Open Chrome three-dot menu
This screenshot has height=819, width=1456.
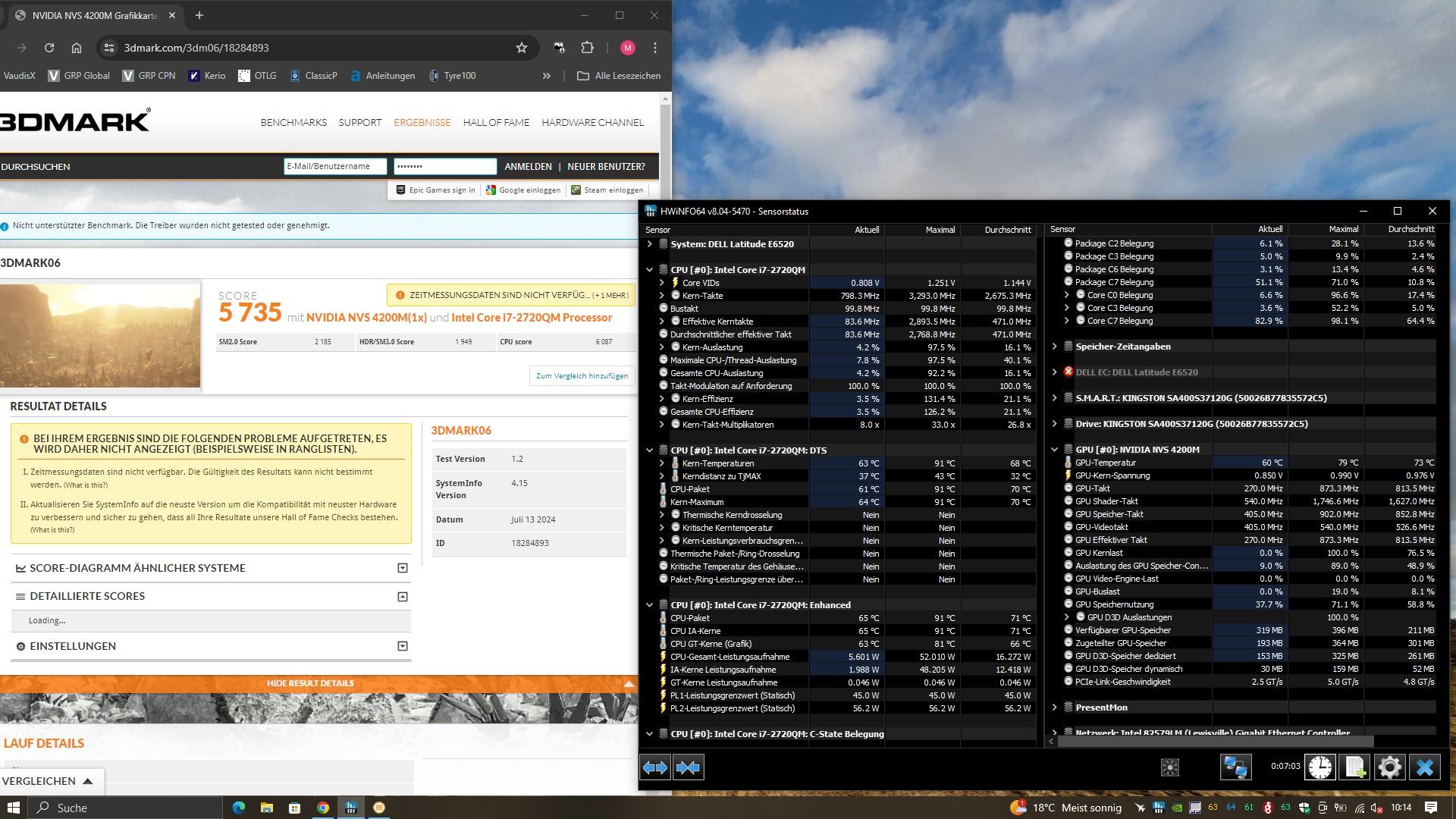655,48
